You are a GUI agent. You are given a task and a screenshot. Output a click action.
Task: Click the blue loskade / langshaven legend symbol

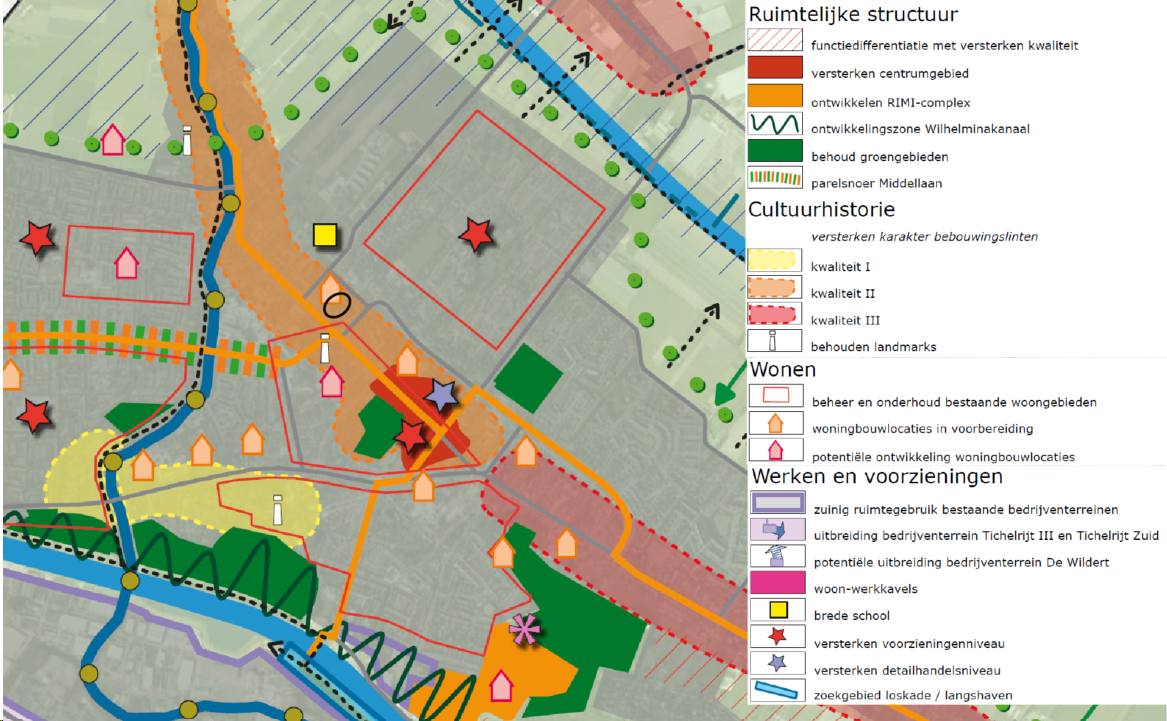coord(775,691)
